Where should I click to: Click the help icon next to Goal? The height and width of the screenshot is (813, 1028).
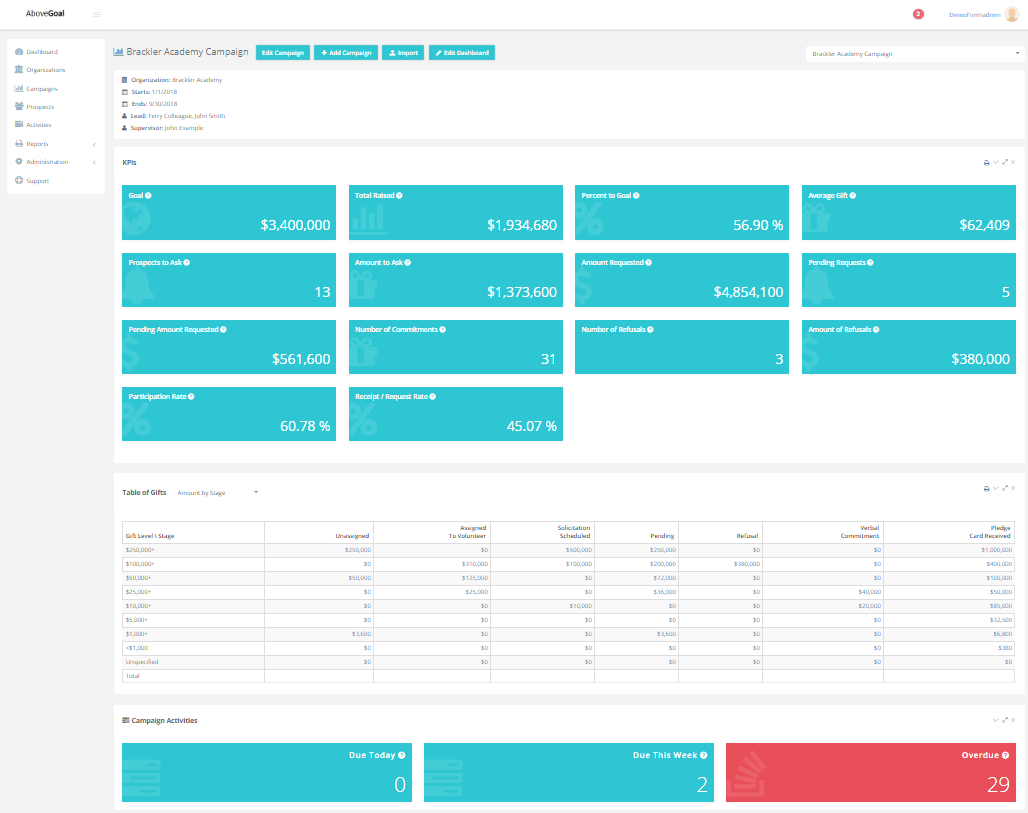[148, 195]
